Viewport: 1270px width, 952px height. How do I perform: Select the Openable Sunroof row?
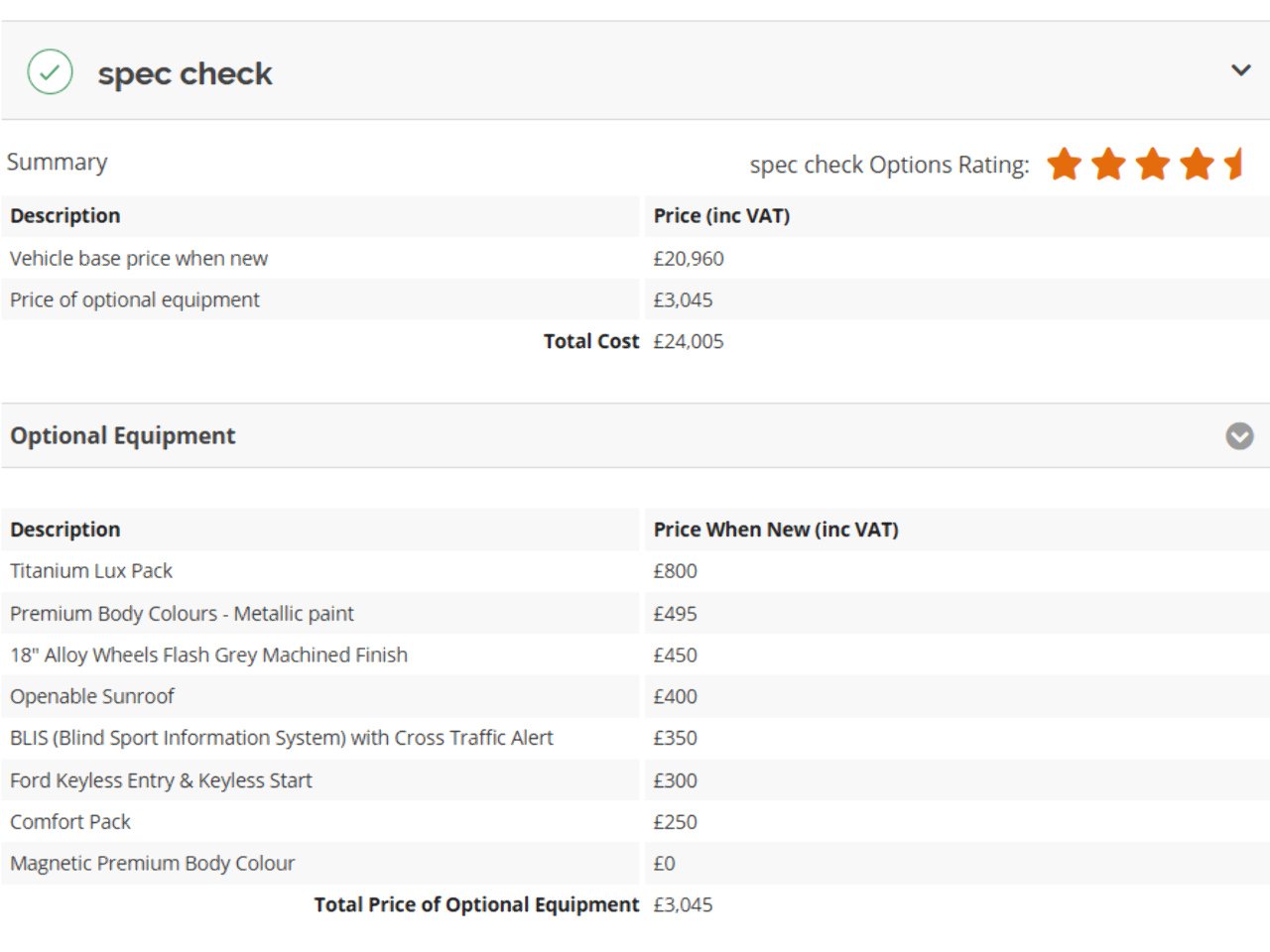(92, 697)
